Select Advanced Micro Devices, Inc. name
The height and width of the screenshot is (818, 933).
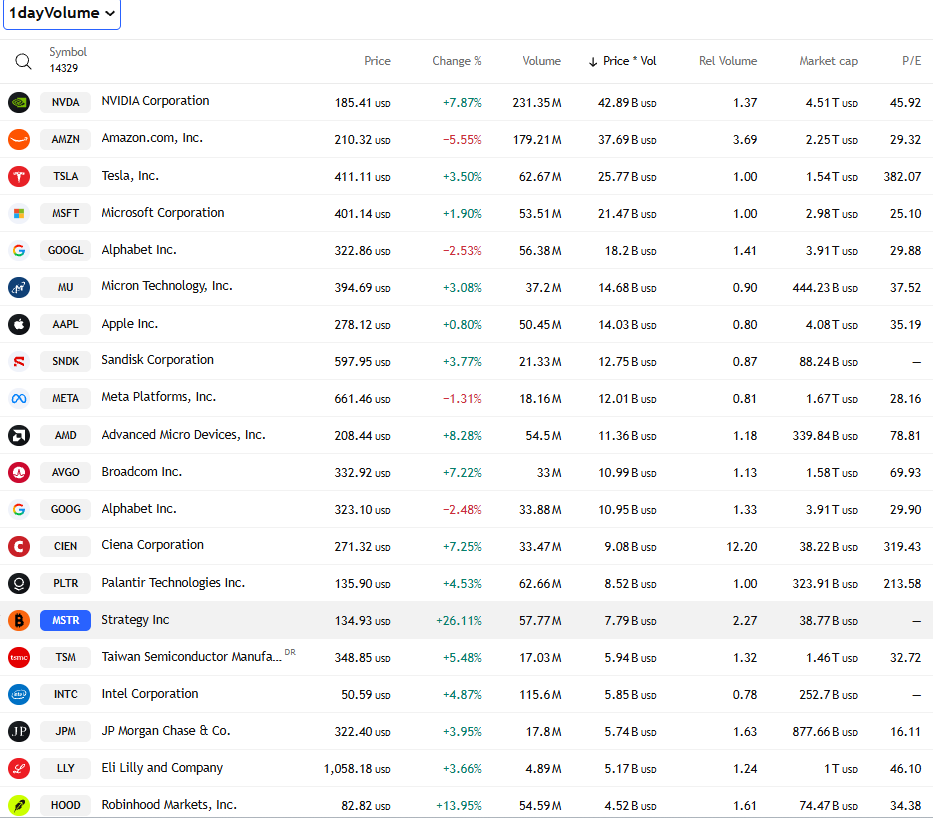point(183,435)
